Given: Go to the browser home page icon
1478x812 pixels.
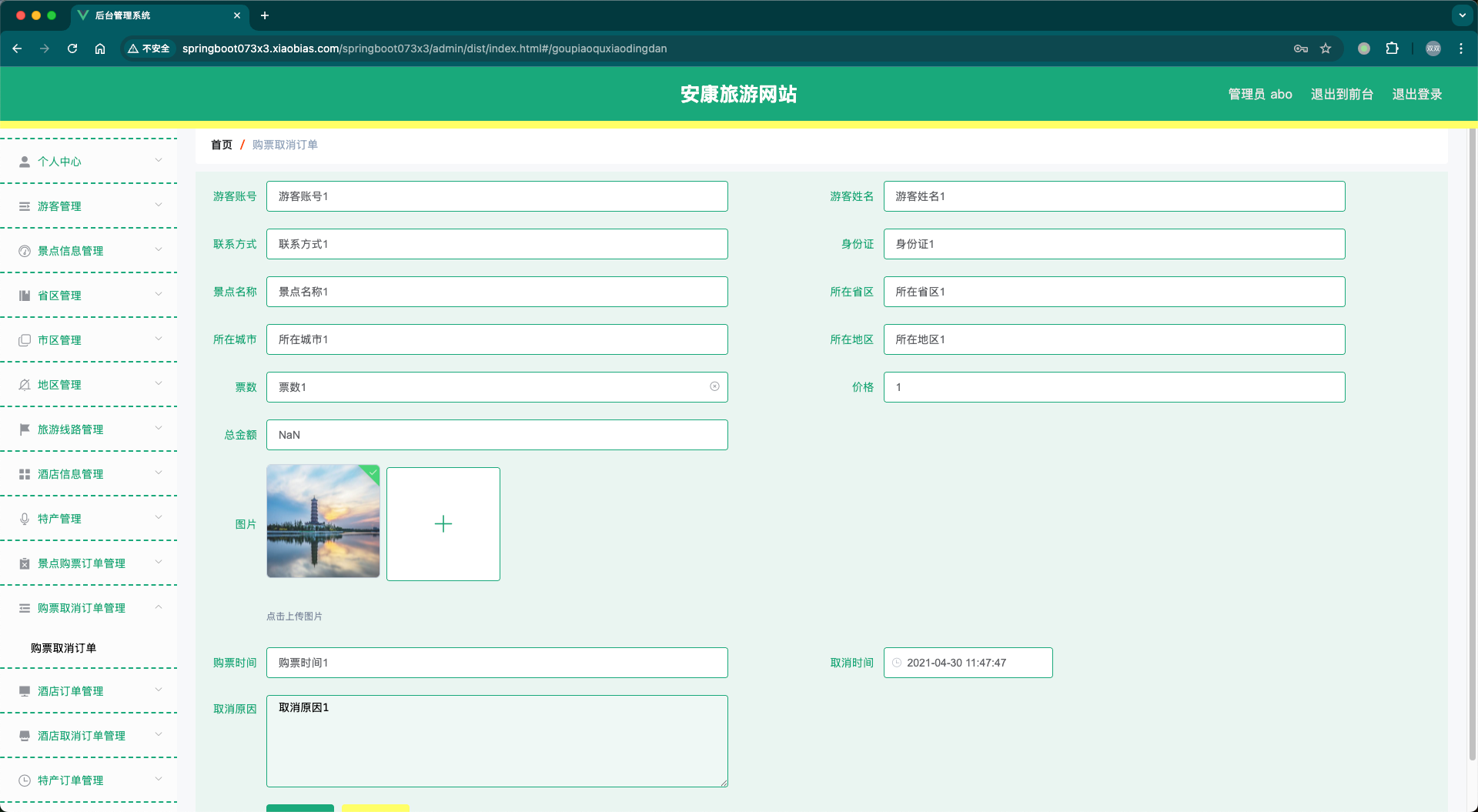Looking at the screenshot, I should [x=100, y=48].
